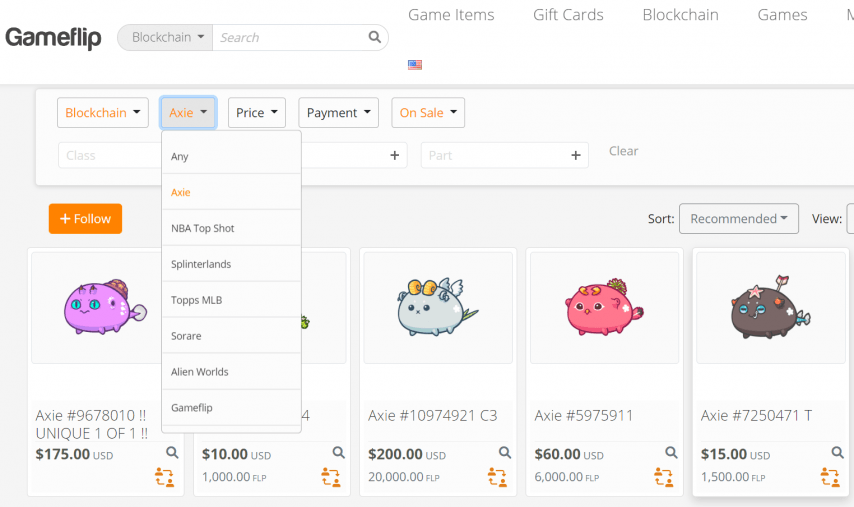This screenshot has height=507, width=854.
Task: Select NBA Top Shot option
Action: coord(231,228)
